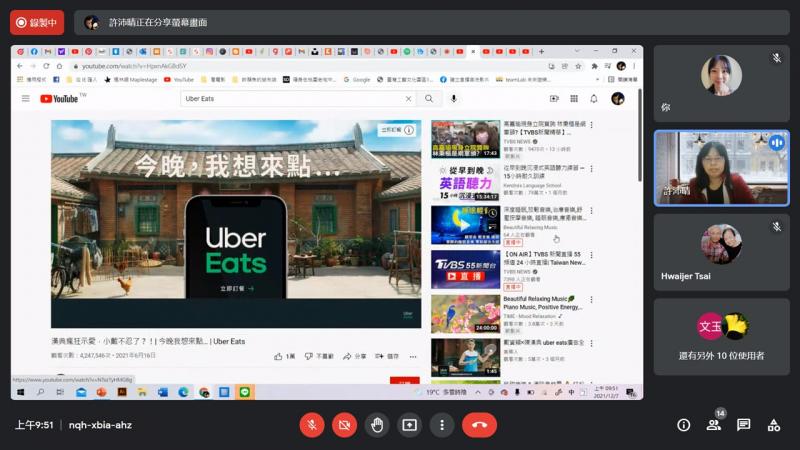Viewport: 800px width, 450px height.
Task: Open meeting details info icon
Action: click(x=684, y=424)
